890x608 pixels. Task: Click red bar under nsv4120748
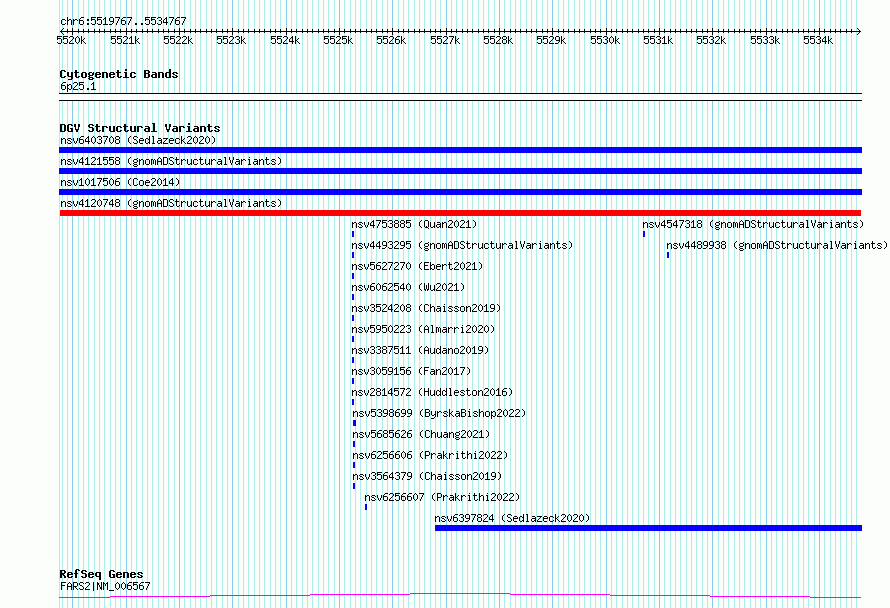(x=460, y=213)
